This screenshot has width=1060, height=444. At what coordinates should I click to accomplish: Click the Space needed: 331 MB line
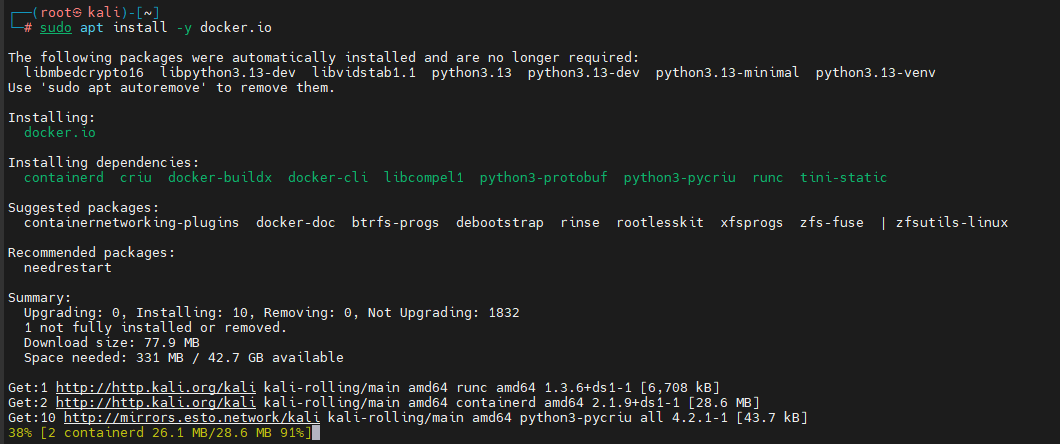[x=183, y=357]
